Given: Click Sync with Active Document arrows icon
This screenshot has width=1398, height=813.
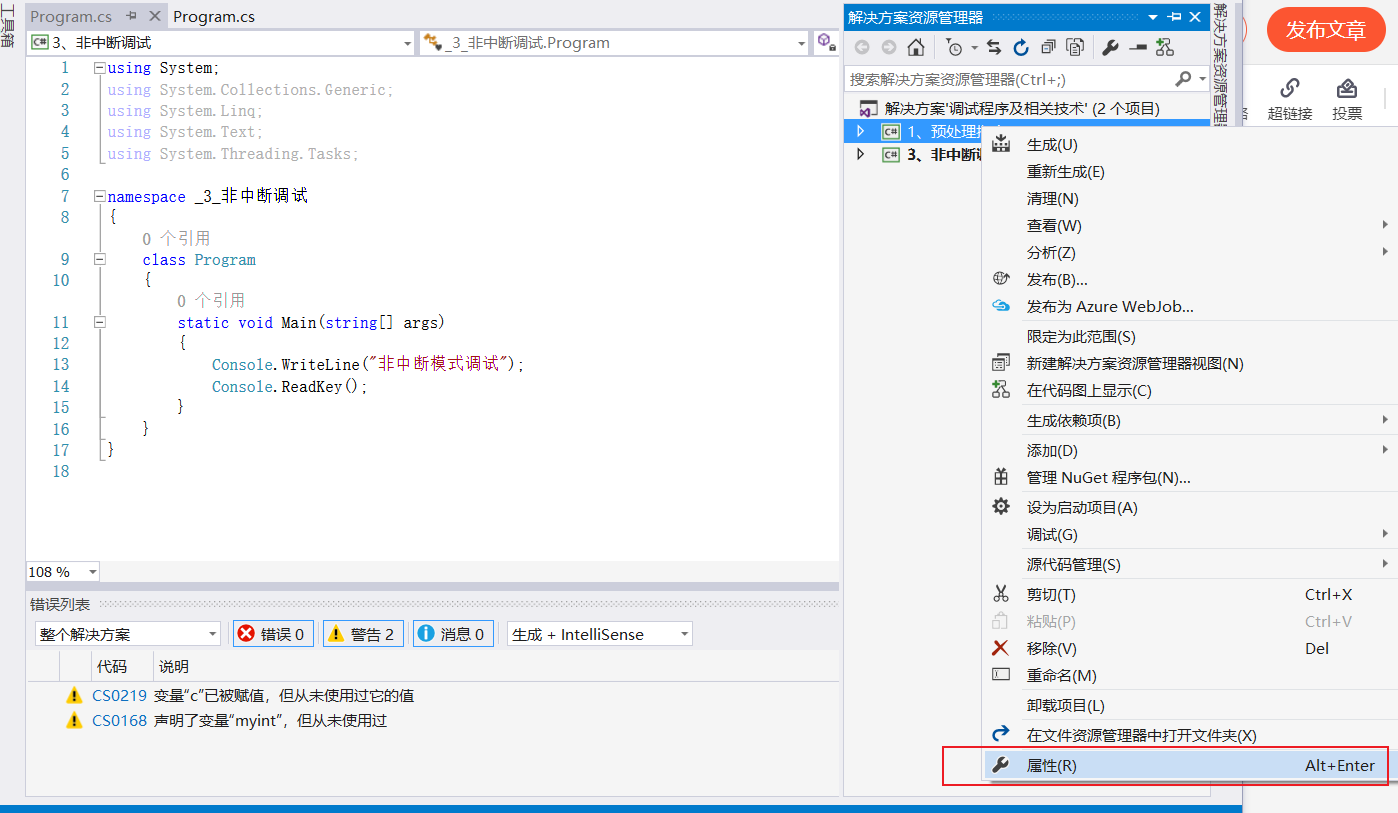Looking at the screenshot, I should [994, 47].
